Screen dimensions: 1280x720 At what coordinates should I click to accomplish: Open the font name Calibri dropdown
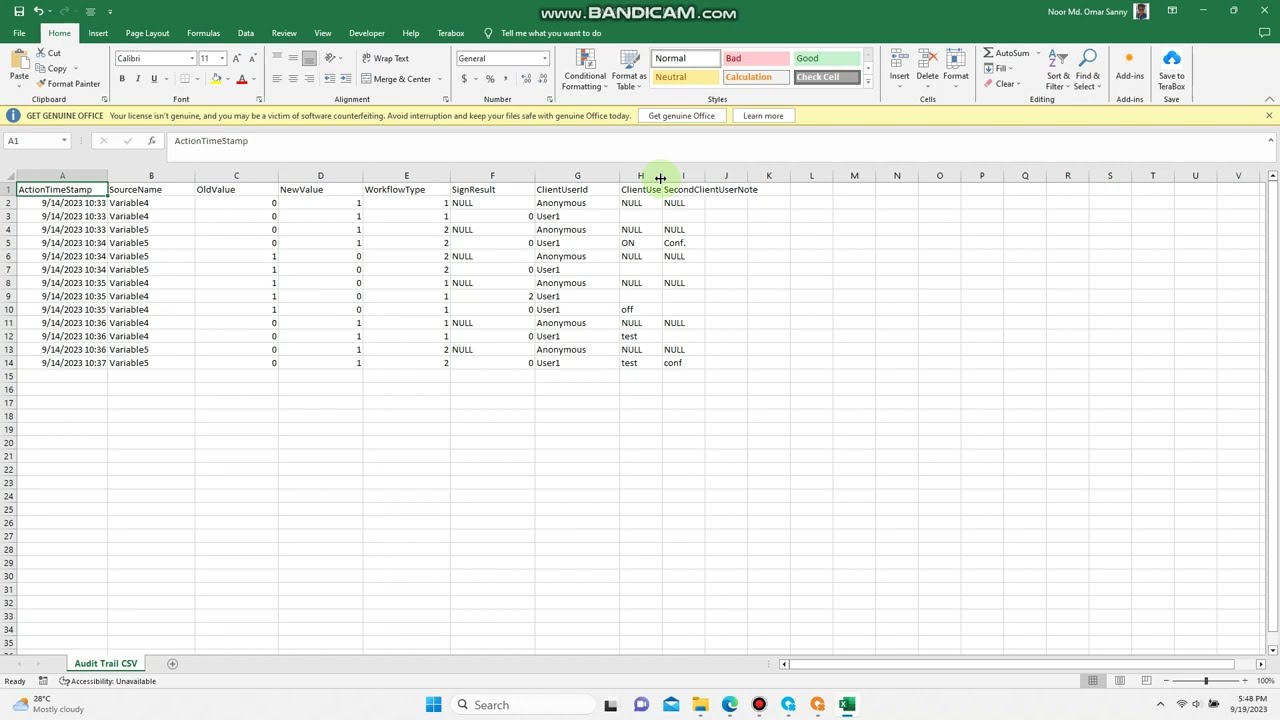tap(192, 58)
